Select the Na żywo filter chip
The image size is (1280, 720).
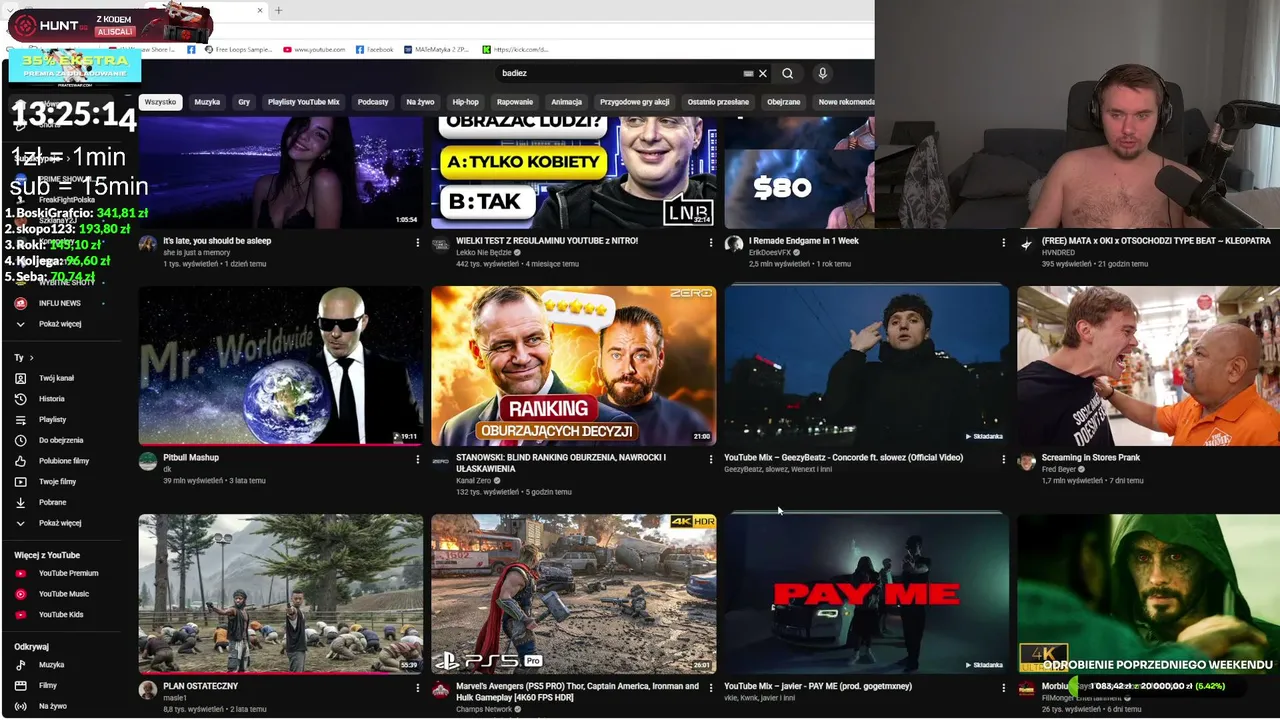[x=420, y=102]
